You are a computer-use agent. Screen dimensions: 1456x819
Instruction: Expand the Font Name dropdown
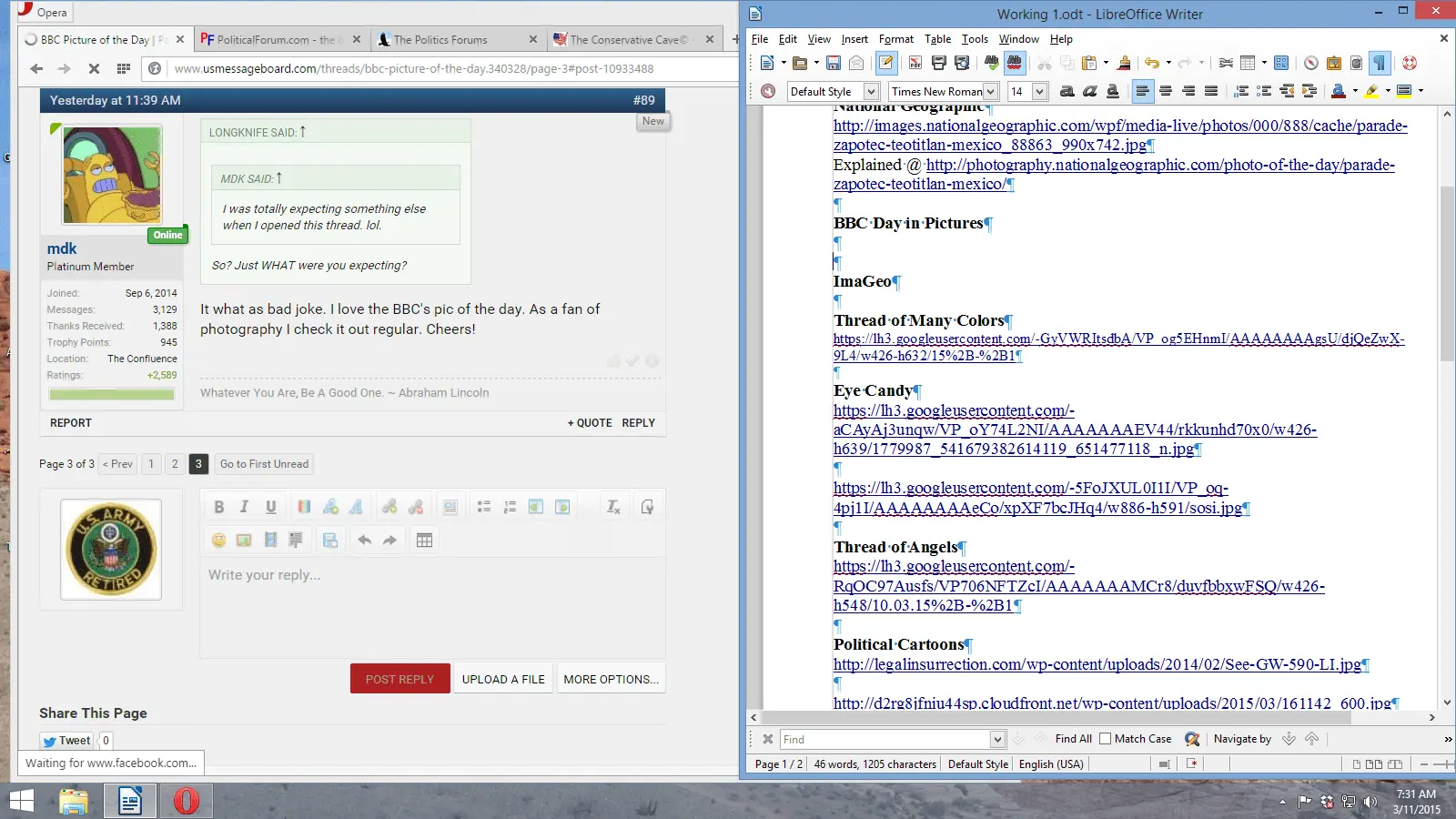pos(991,91)
